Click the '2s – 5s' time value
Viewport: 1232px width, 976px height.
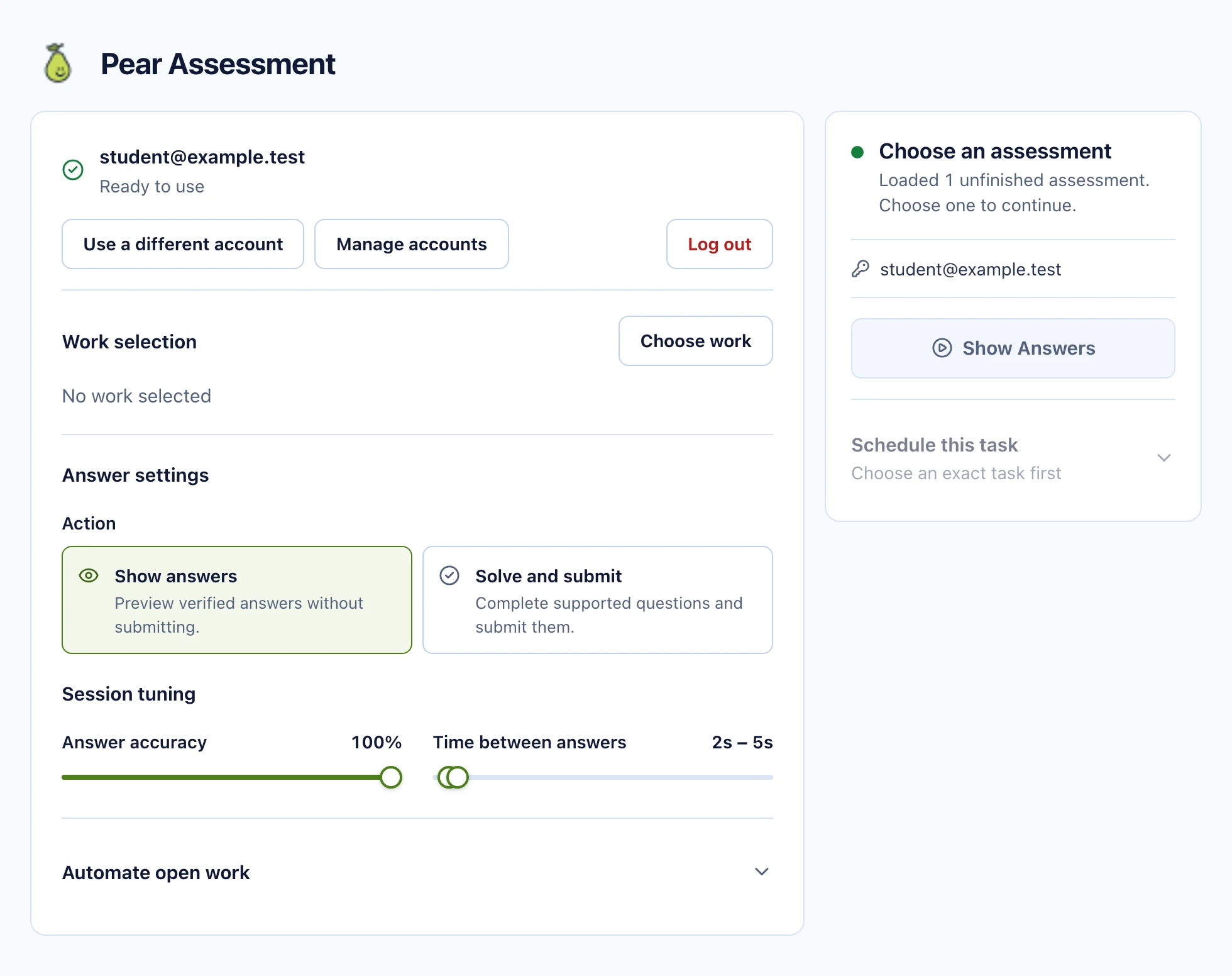point(742,743)
